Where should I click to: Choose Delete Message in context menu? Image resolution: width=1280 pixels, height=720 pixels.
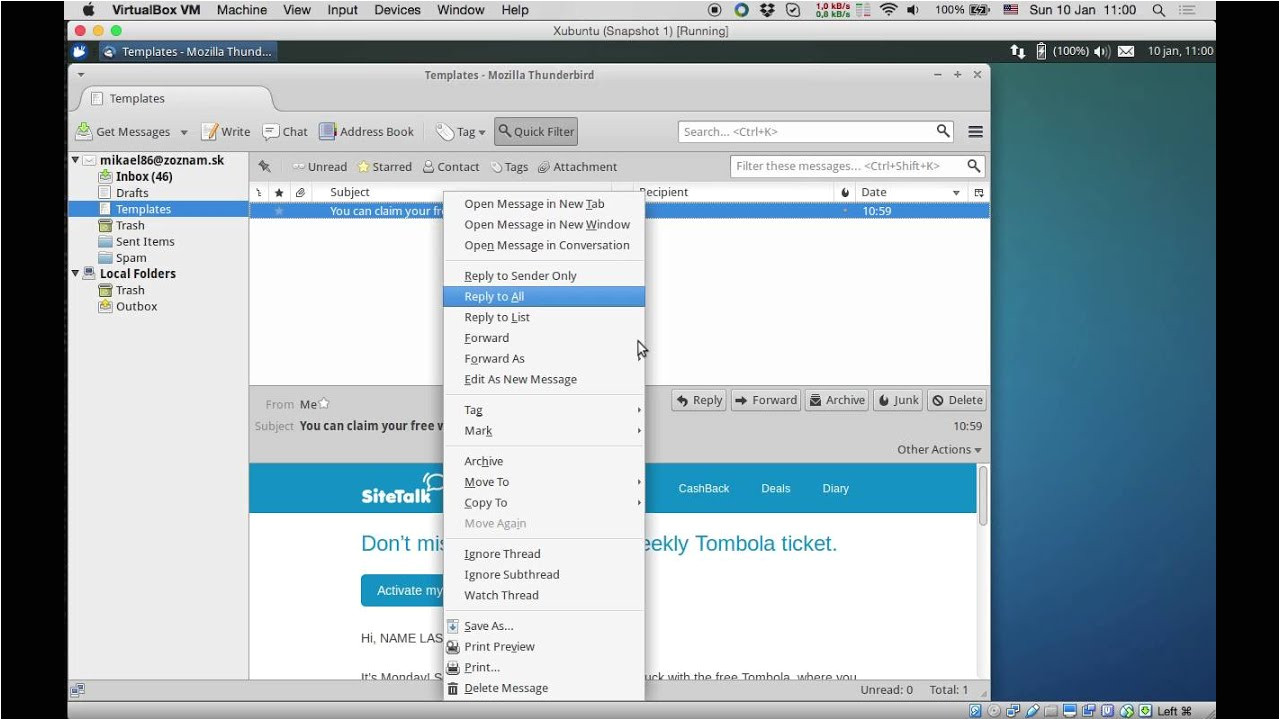[544, 688]
